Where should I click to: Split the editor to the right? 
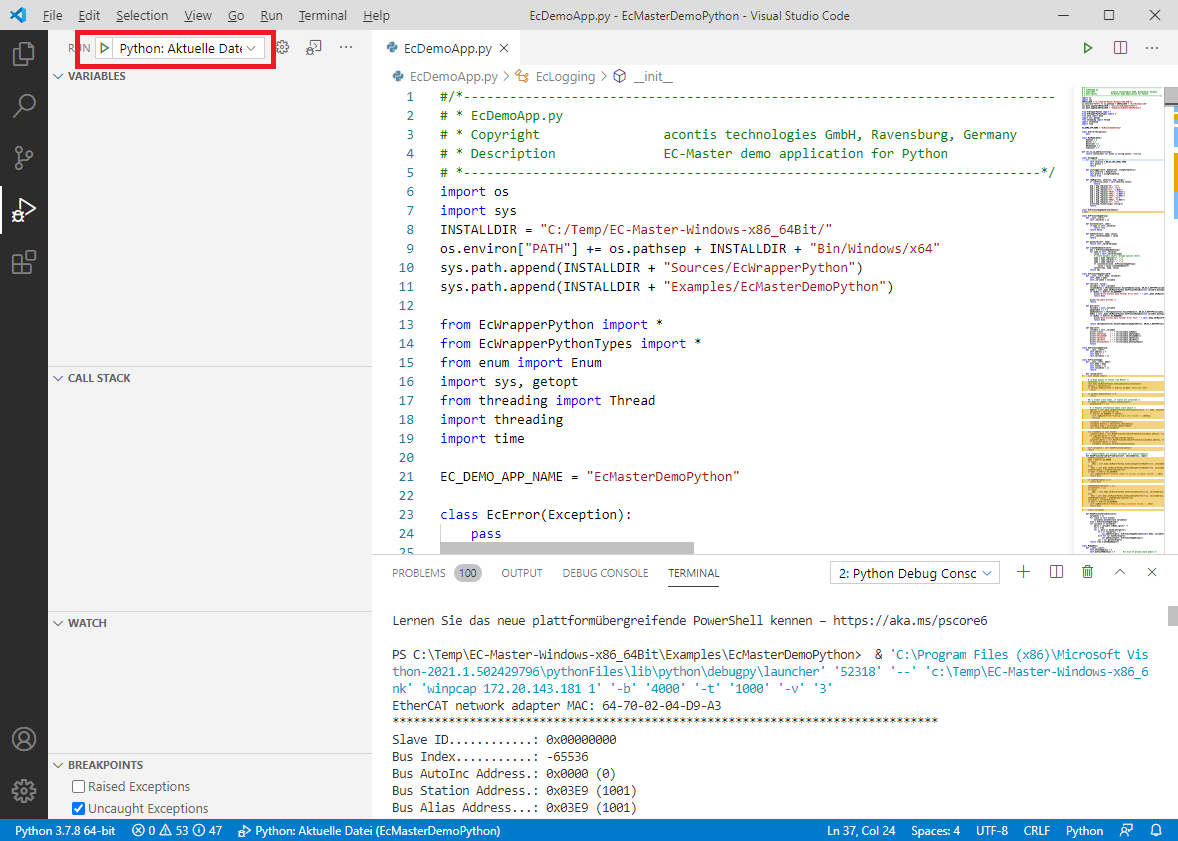click(x=1120, y=48)
